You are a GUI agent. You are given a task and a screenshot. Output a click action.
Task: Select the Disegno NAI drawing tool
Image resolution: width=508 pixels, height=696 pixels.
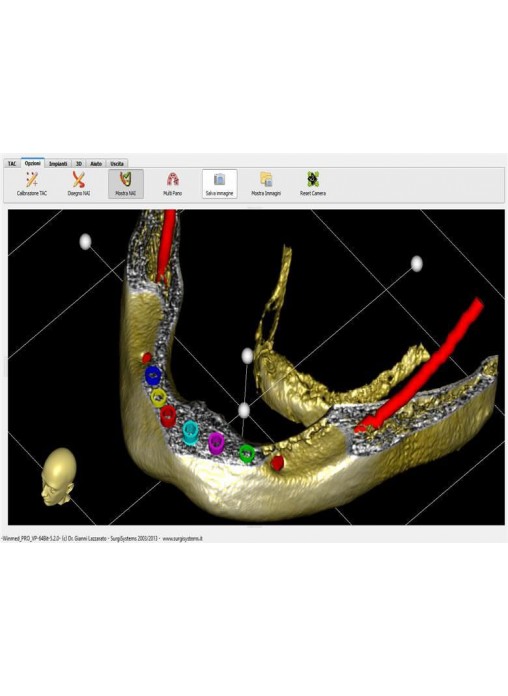click(79, 184)
